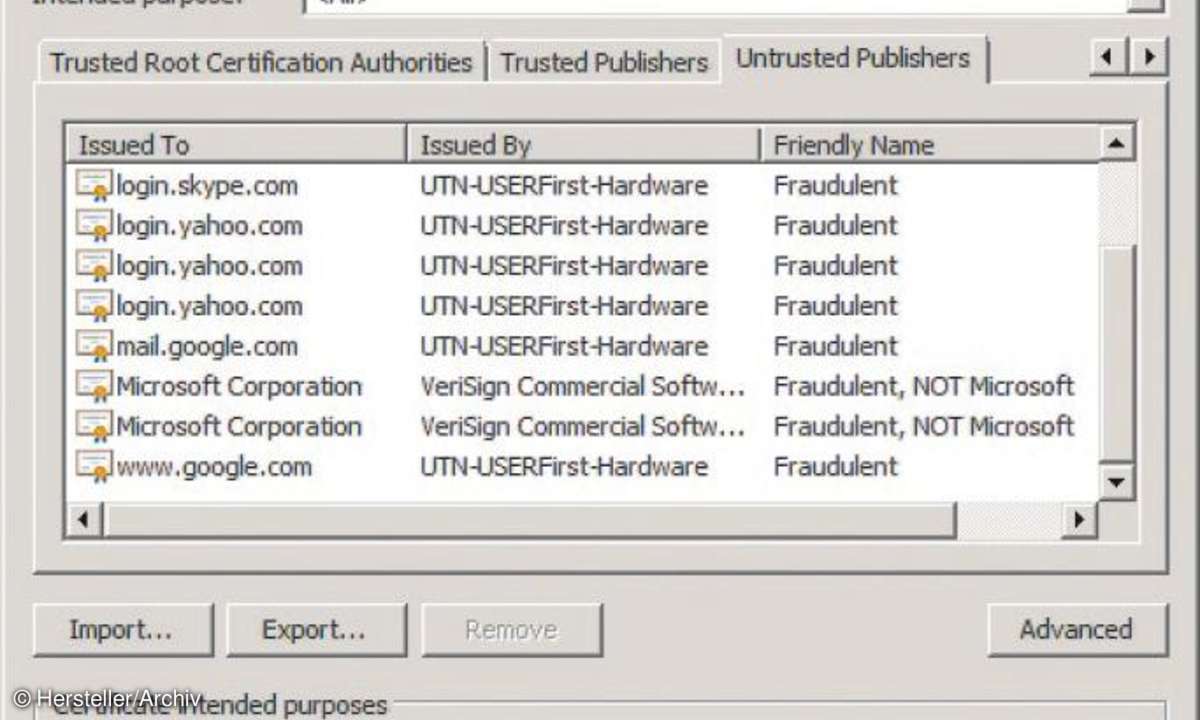Viewport: 1200px width, 720px height.
Task: Open the Trusted Publishers tab
Action: click(x=604, y=62)
